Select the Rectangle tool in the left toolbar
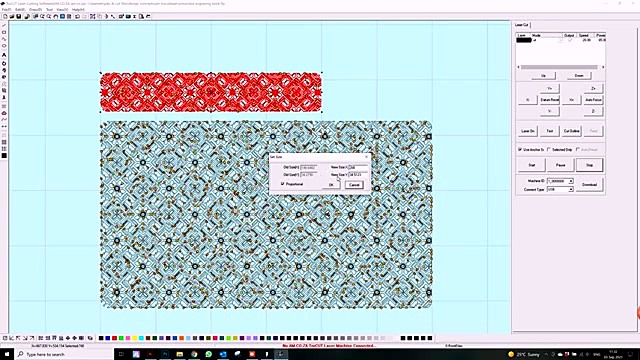 4,32
